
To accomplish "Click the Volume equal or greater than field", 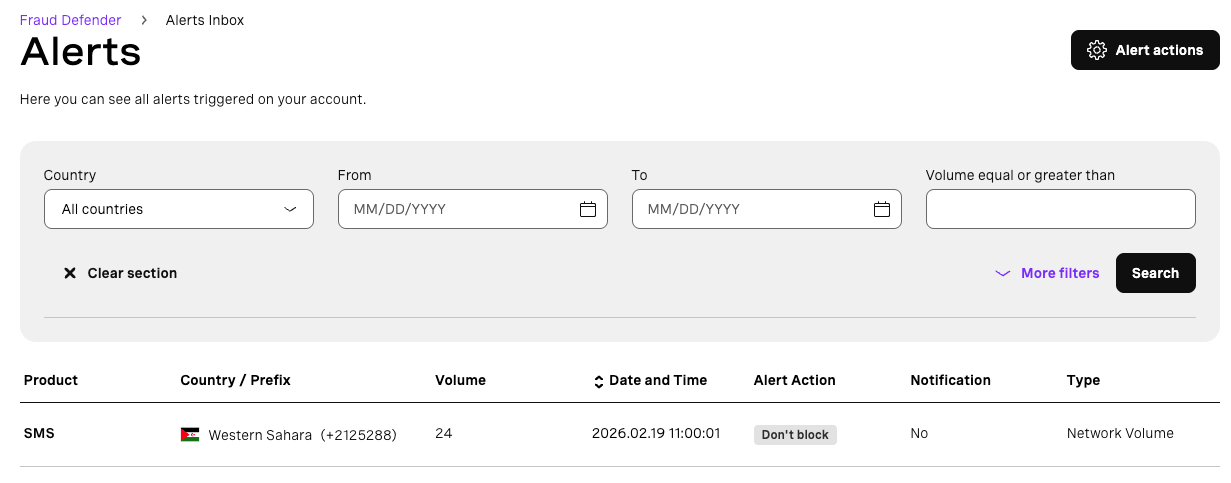I will [1061, 209].
